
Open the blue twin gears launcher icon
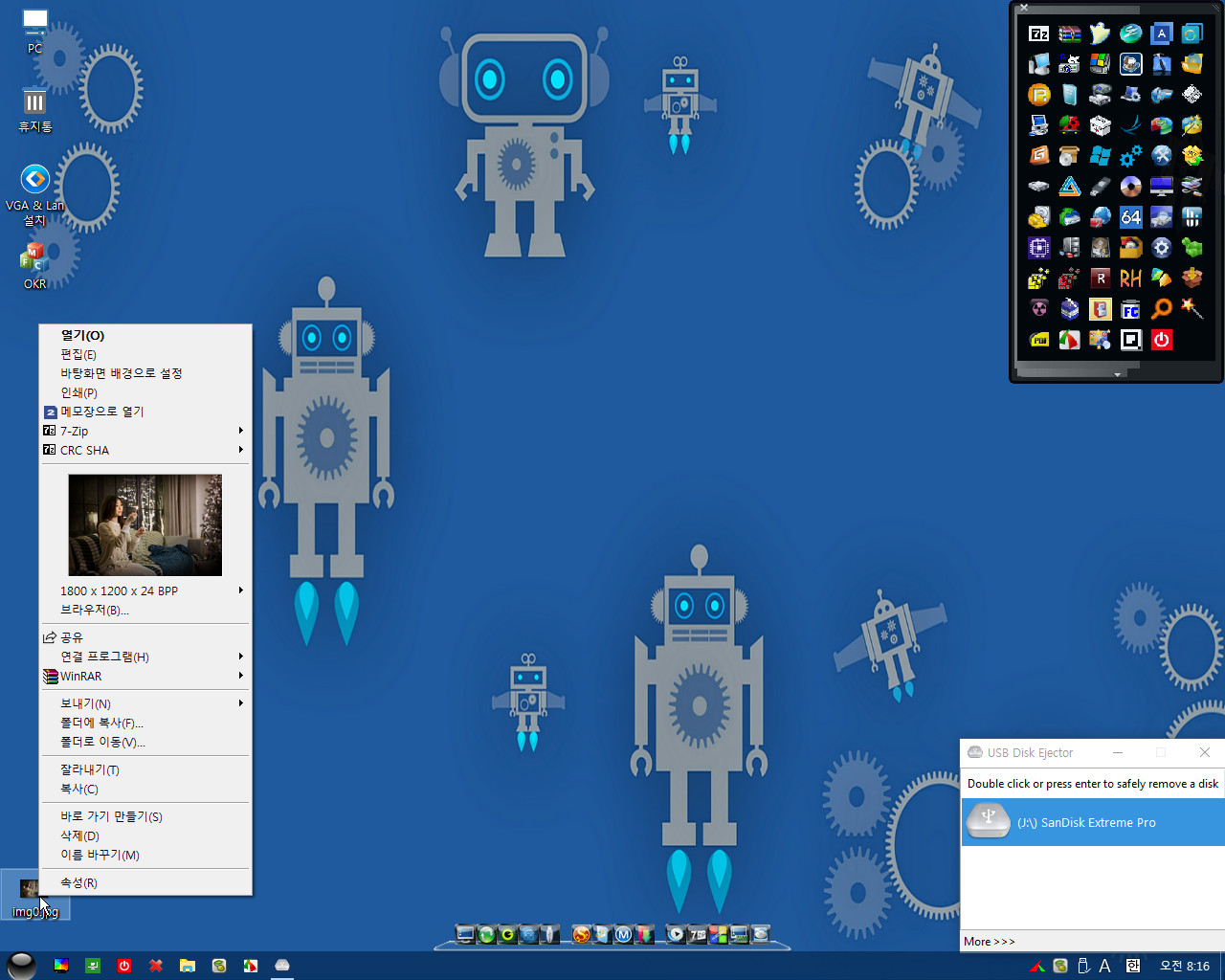coord(1131,156)
